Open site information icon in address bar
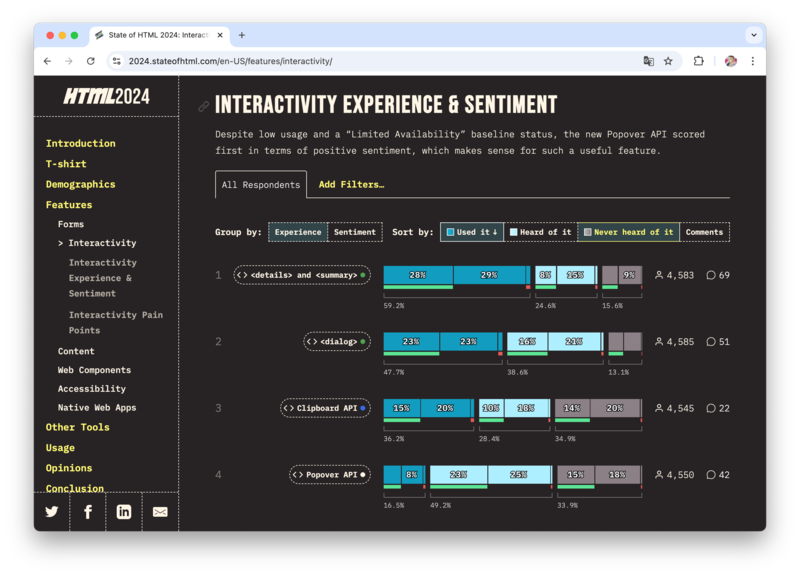Viewport: 800px width, 576px height. click(x=117, y=61)
